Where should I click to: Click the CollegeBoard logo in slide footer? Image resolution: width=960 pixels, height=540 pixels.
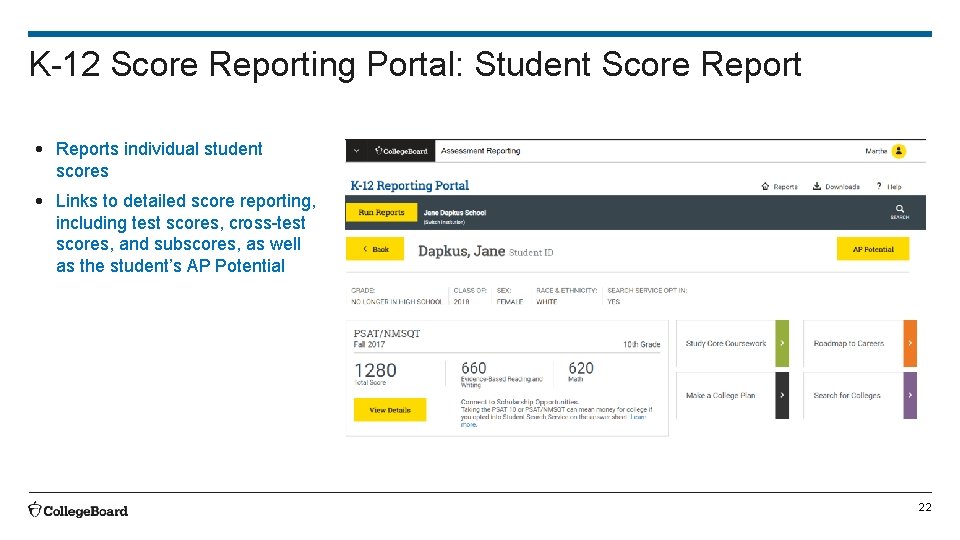tap(78, 511)
